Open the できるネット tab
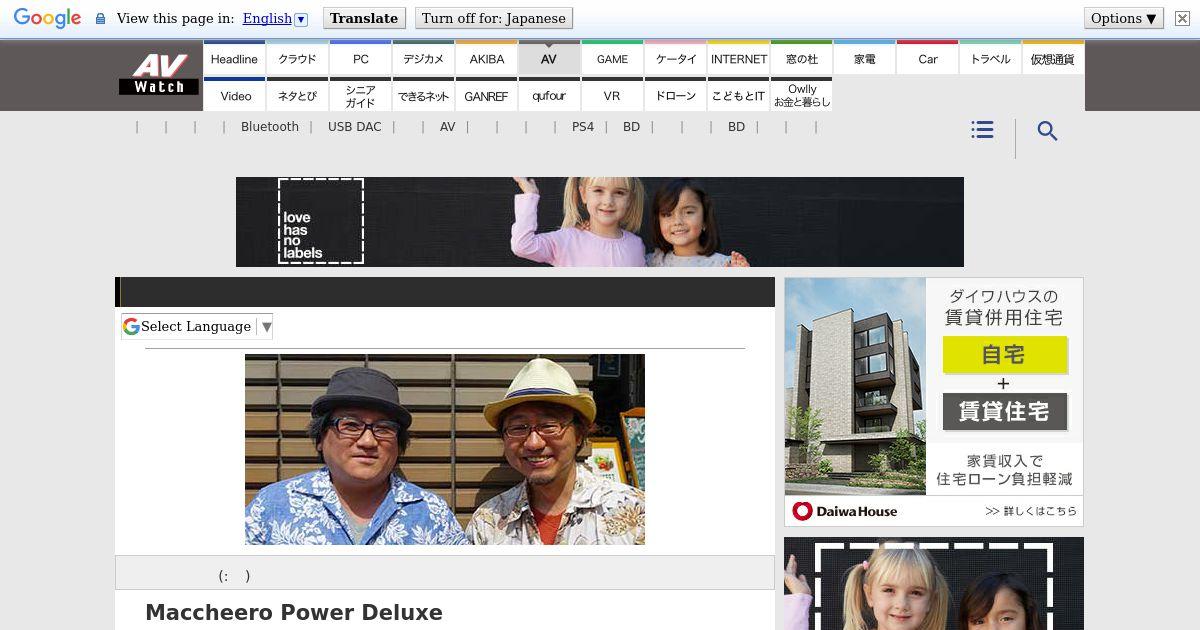The width and height of the screenshot is (1200, 630). tap(423, 95)
